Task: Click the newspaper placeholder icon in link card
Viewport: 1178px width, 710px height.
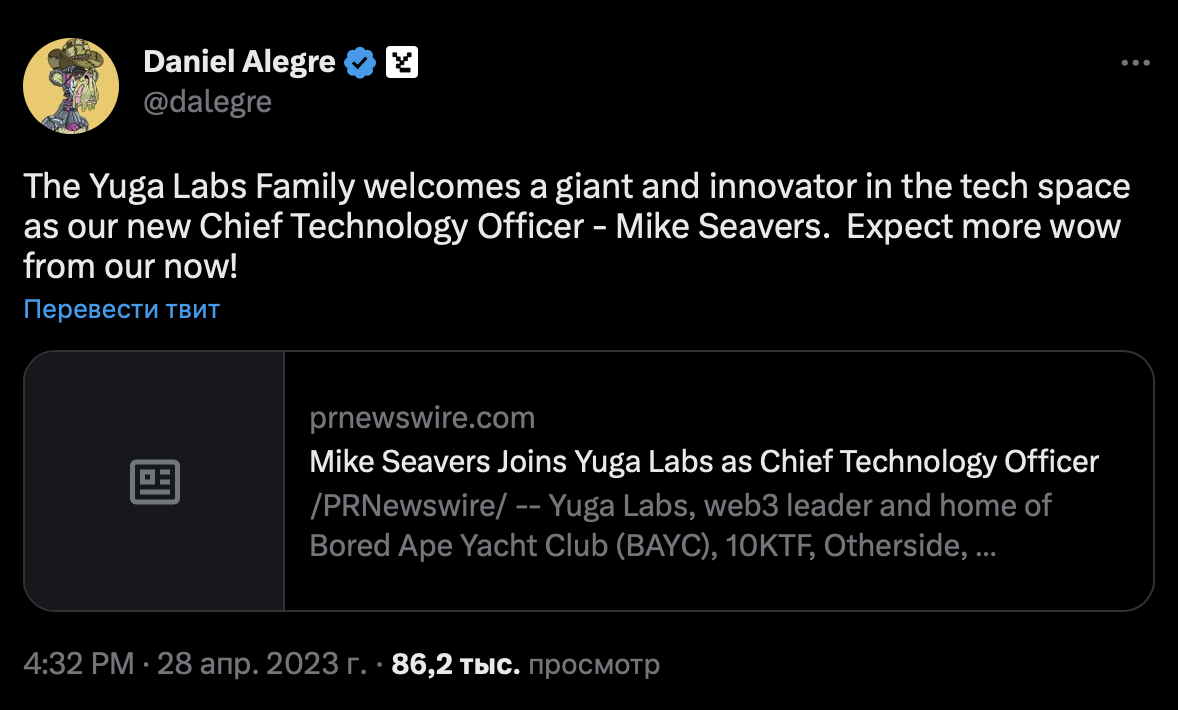Action: click(x=155, y=481)
